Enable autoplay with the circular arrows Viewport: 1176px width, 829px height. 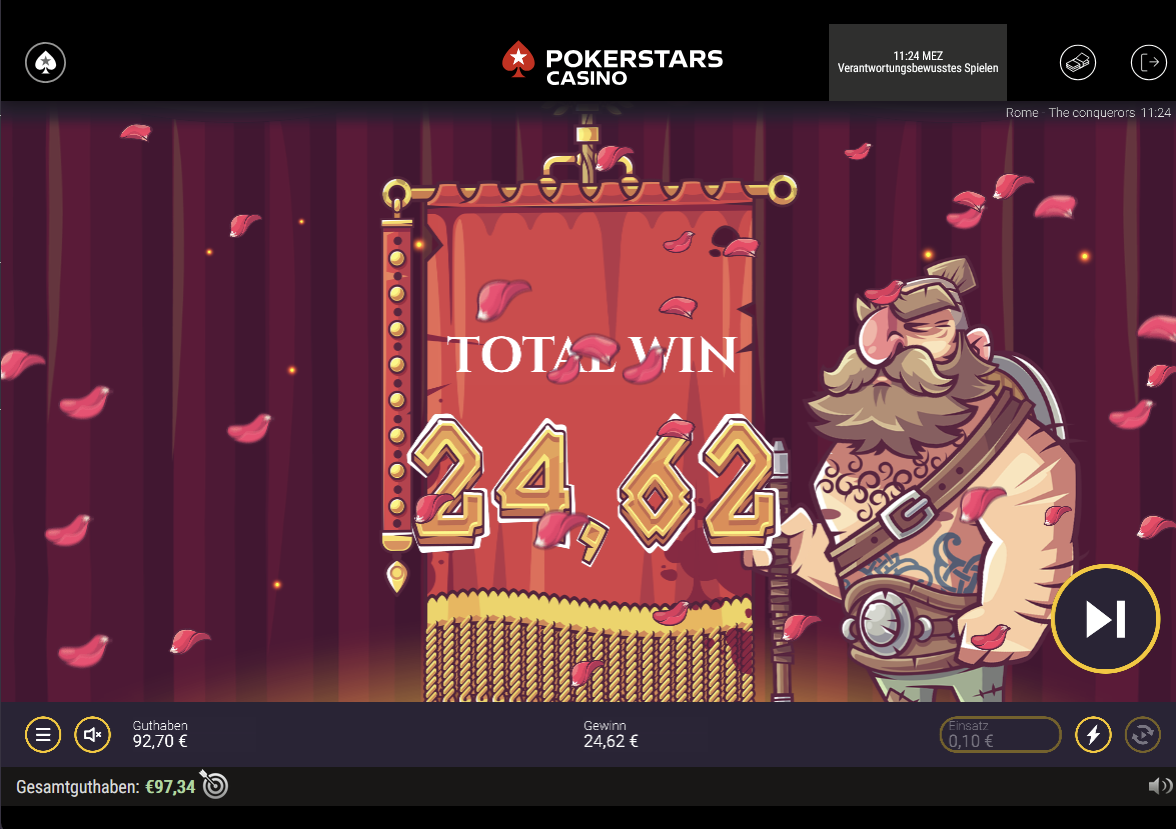click(x=1143, y=734)
